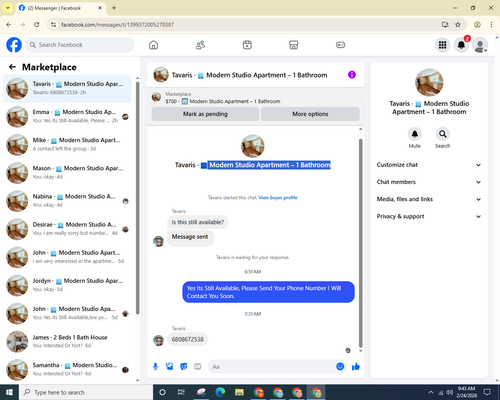Image resolution: width=500 pixels, height=400 pixels.
Task: Open Nabina conversation in chat list
Action: coord(67,201)
